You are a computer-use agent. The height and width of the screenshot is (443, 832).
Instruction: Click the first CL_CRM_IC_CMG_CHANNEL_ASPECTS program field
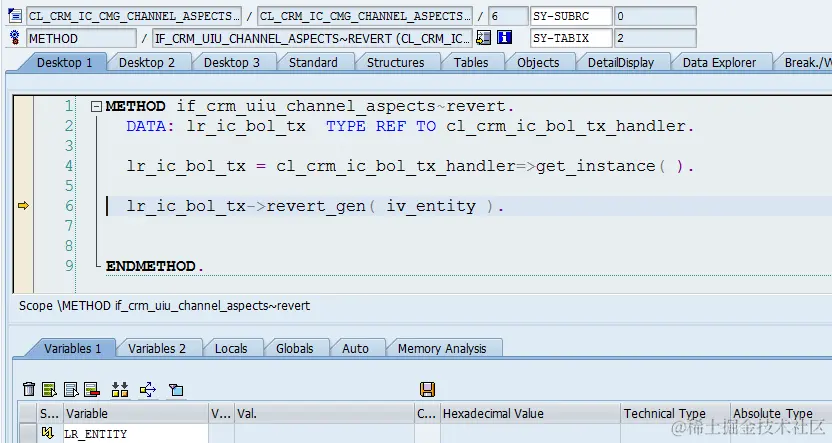click(x=134, y=16)
